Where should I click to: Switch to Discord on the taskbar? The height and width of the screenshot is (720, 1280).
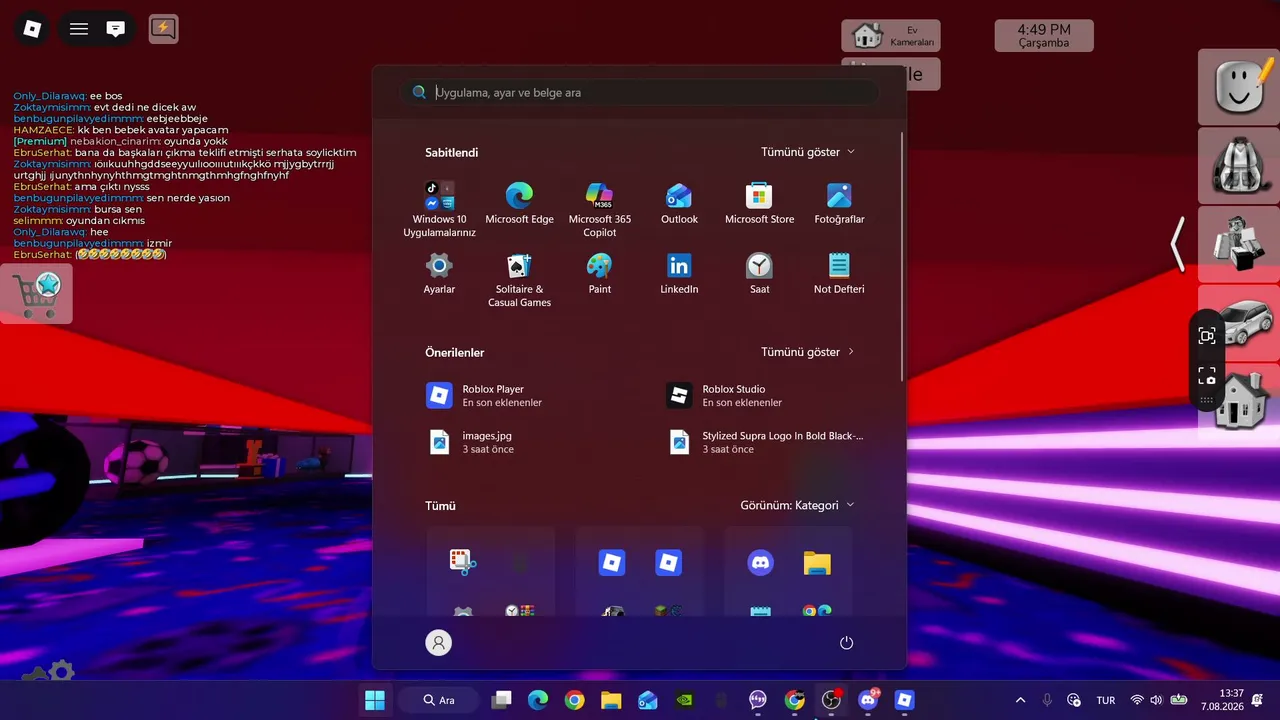(868, 700)
